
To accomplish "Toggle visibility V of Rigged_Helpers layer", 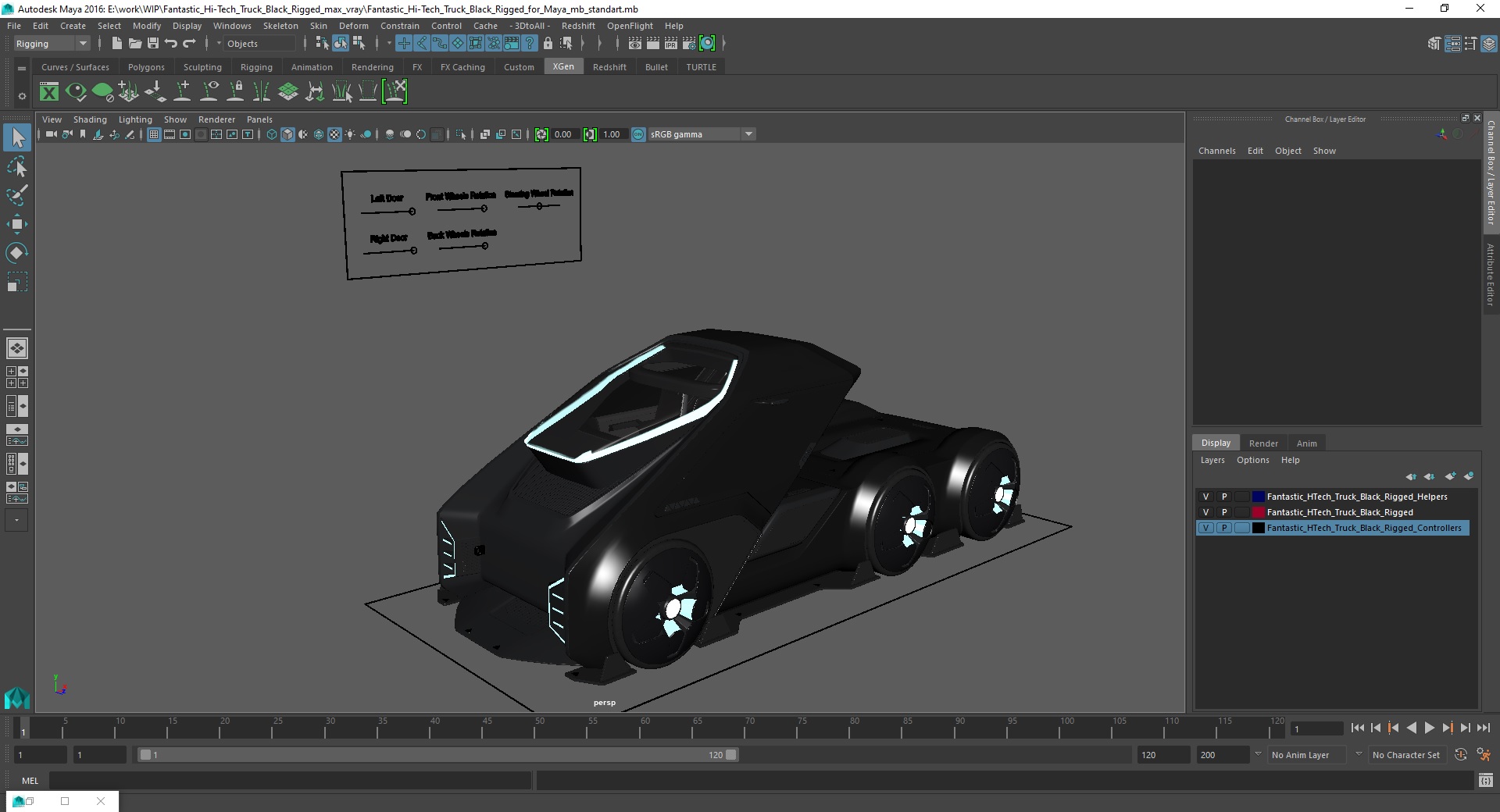I will coord(1205,497).
